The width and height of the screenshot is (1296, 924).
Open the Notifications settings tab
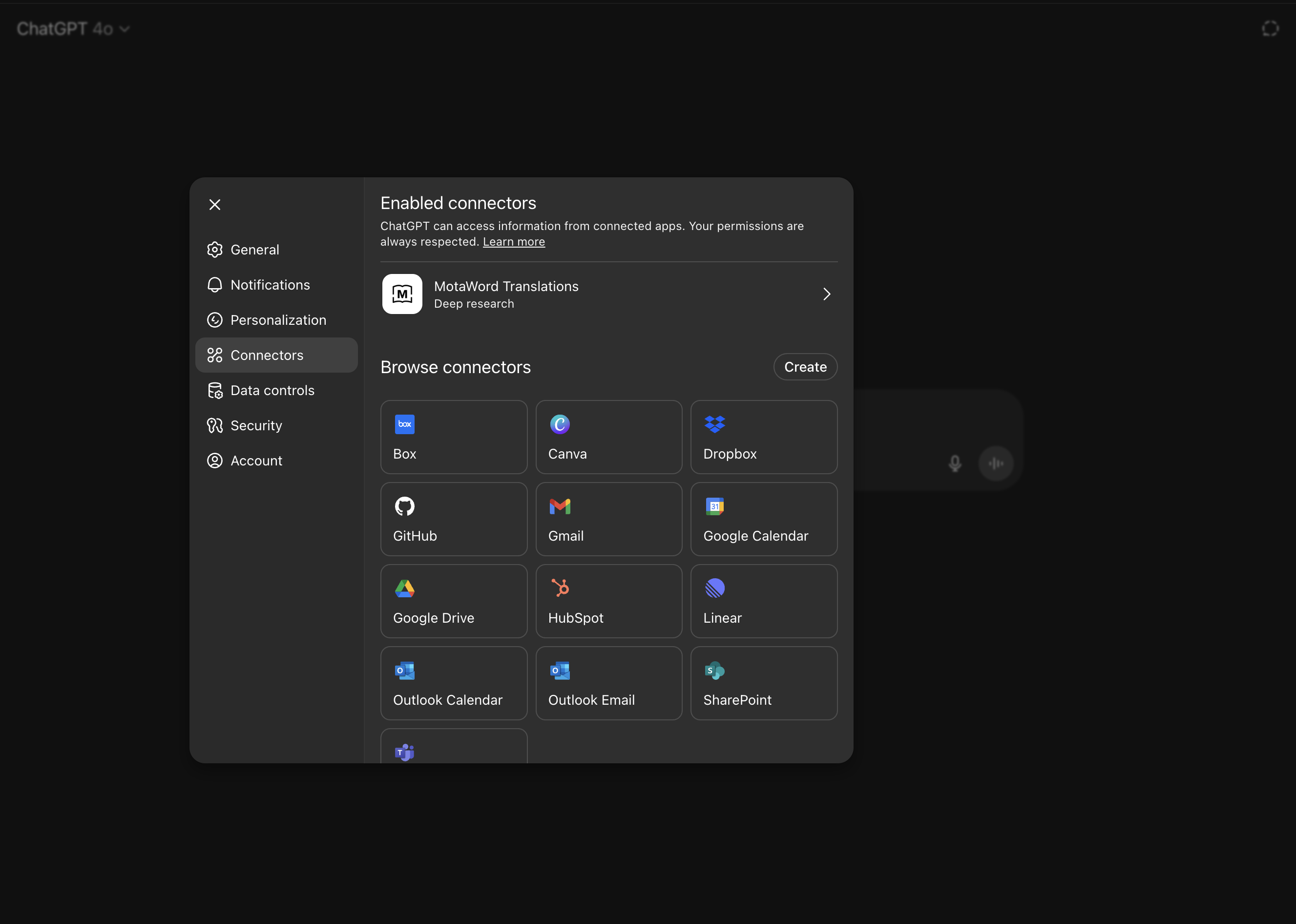276,285
